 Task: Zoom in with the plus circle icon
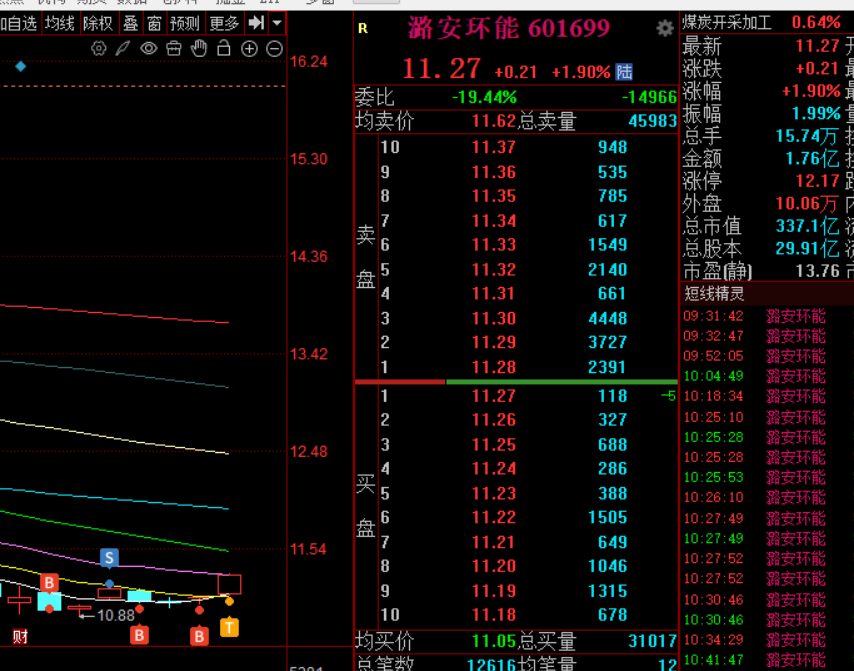tap(249, 48)
